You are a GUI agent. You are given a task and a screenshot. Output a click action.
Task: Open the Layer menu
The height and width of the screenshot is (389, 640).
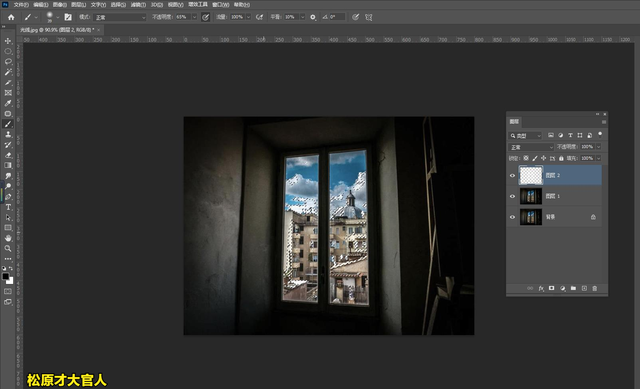[78, 5]
